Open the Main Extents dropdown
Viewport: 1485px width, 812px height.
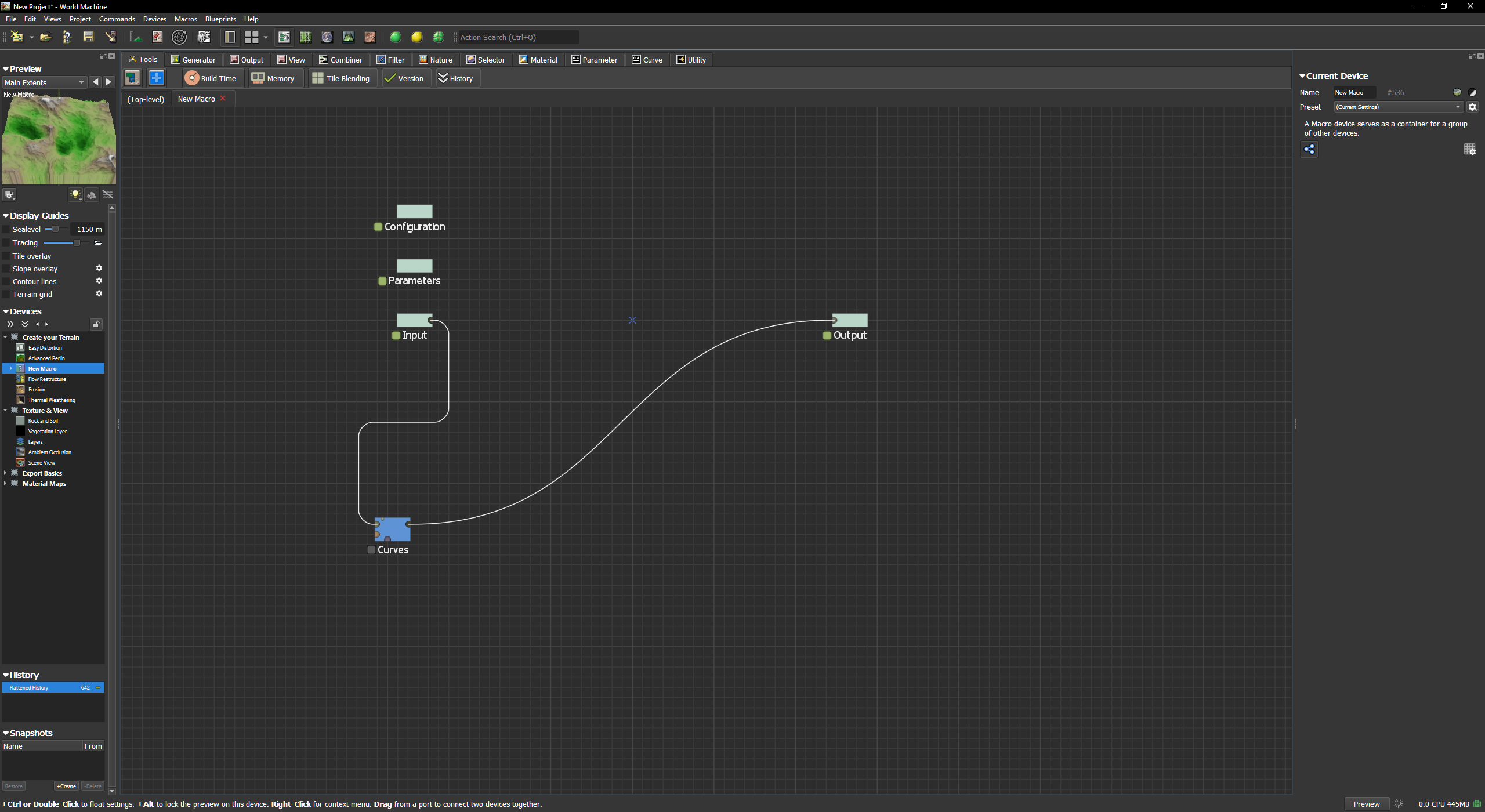pyautogui.click(x=45, y=82)
